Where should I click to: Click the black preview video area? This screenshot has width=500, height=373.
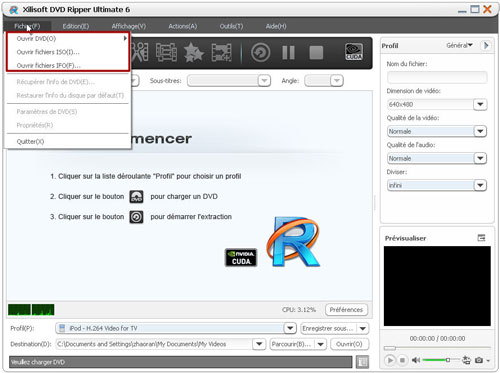pyautogui.click(x=437, y=286)
